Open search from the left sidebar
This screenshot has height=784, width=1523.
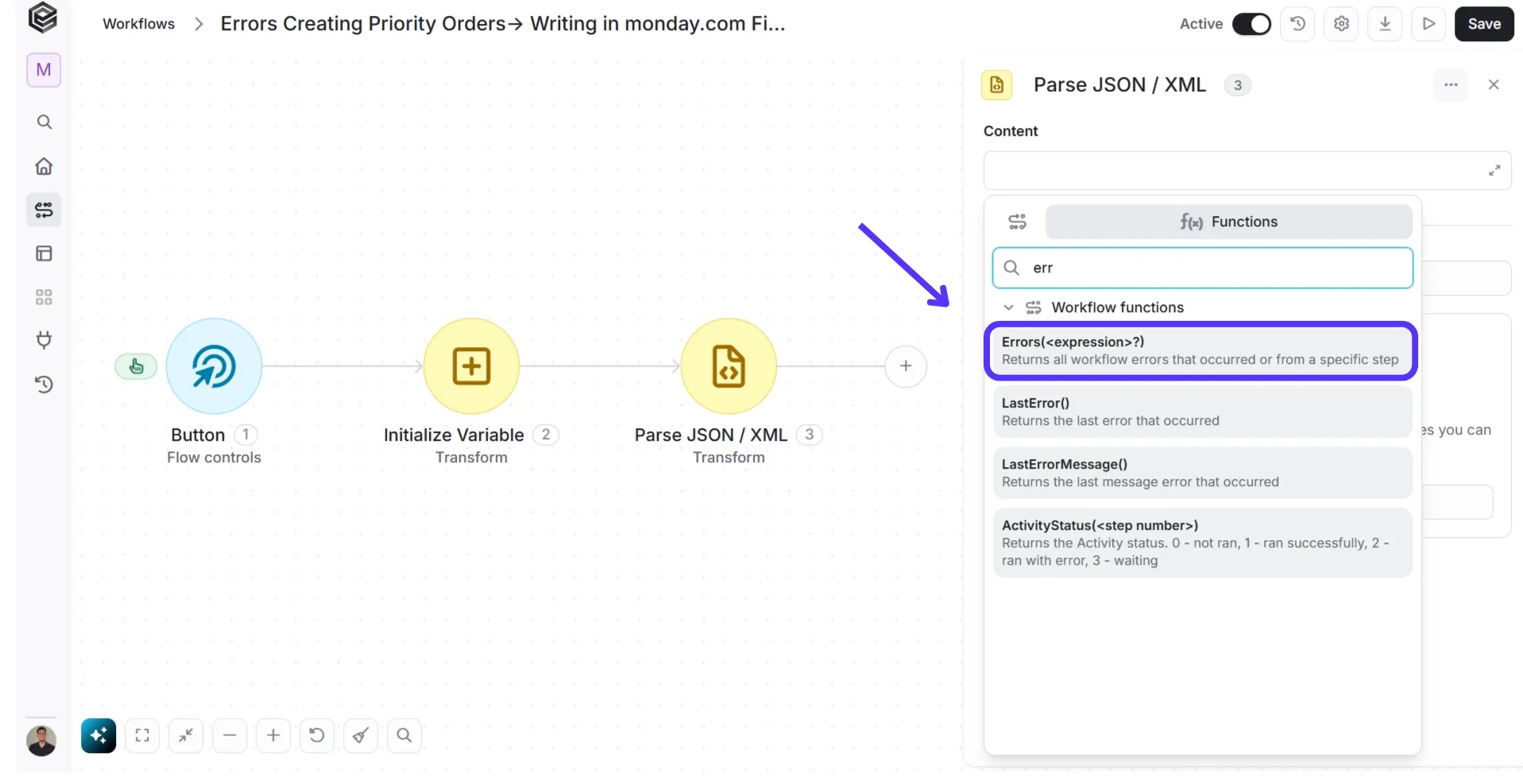coord(44,122)
